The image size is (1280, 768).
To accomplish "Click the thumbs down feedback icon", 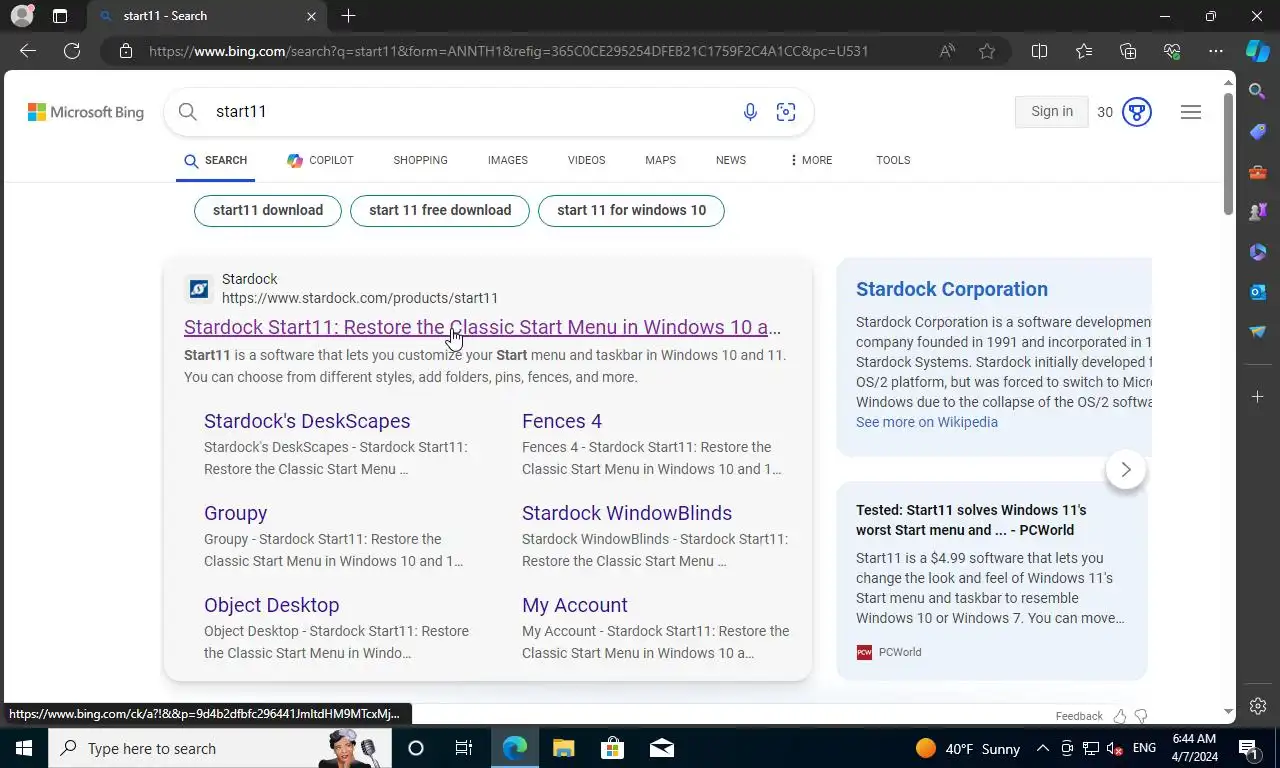I will click(1141, 716).
